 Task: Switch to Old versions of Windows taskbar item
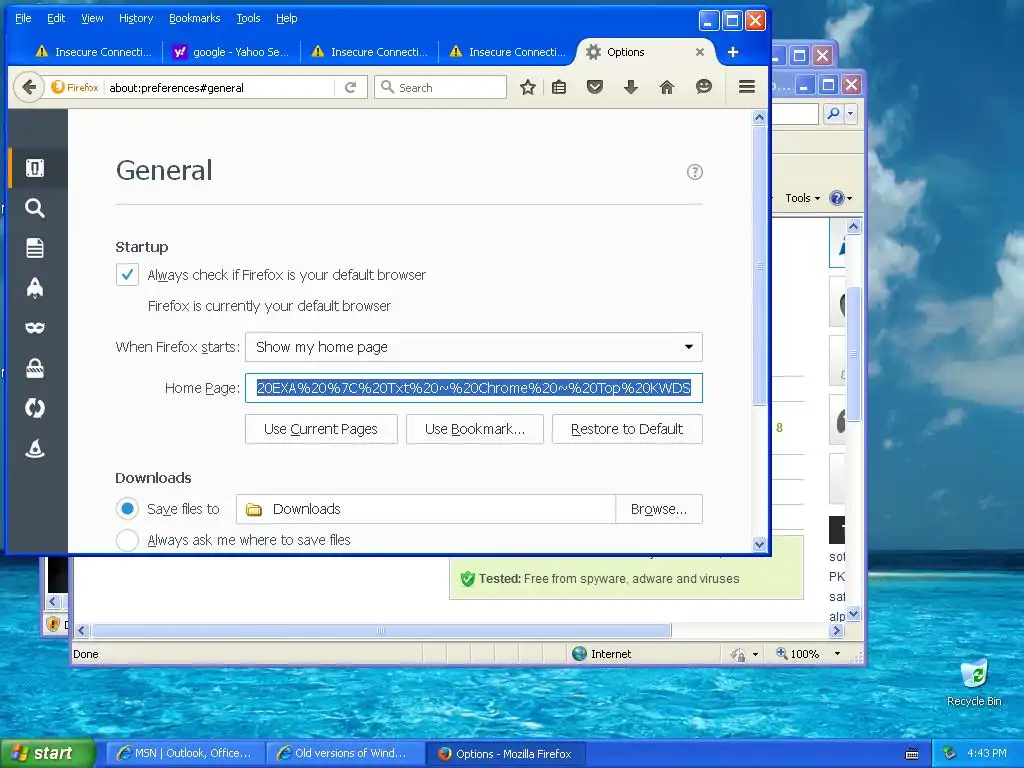pos(345,754)
